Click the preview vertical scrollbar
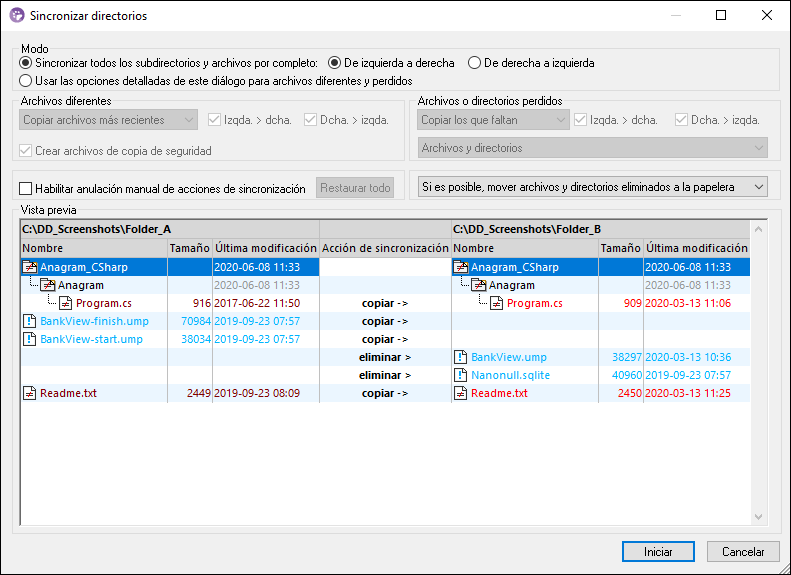This screenshot has width=791, height=575. (758, 380)
